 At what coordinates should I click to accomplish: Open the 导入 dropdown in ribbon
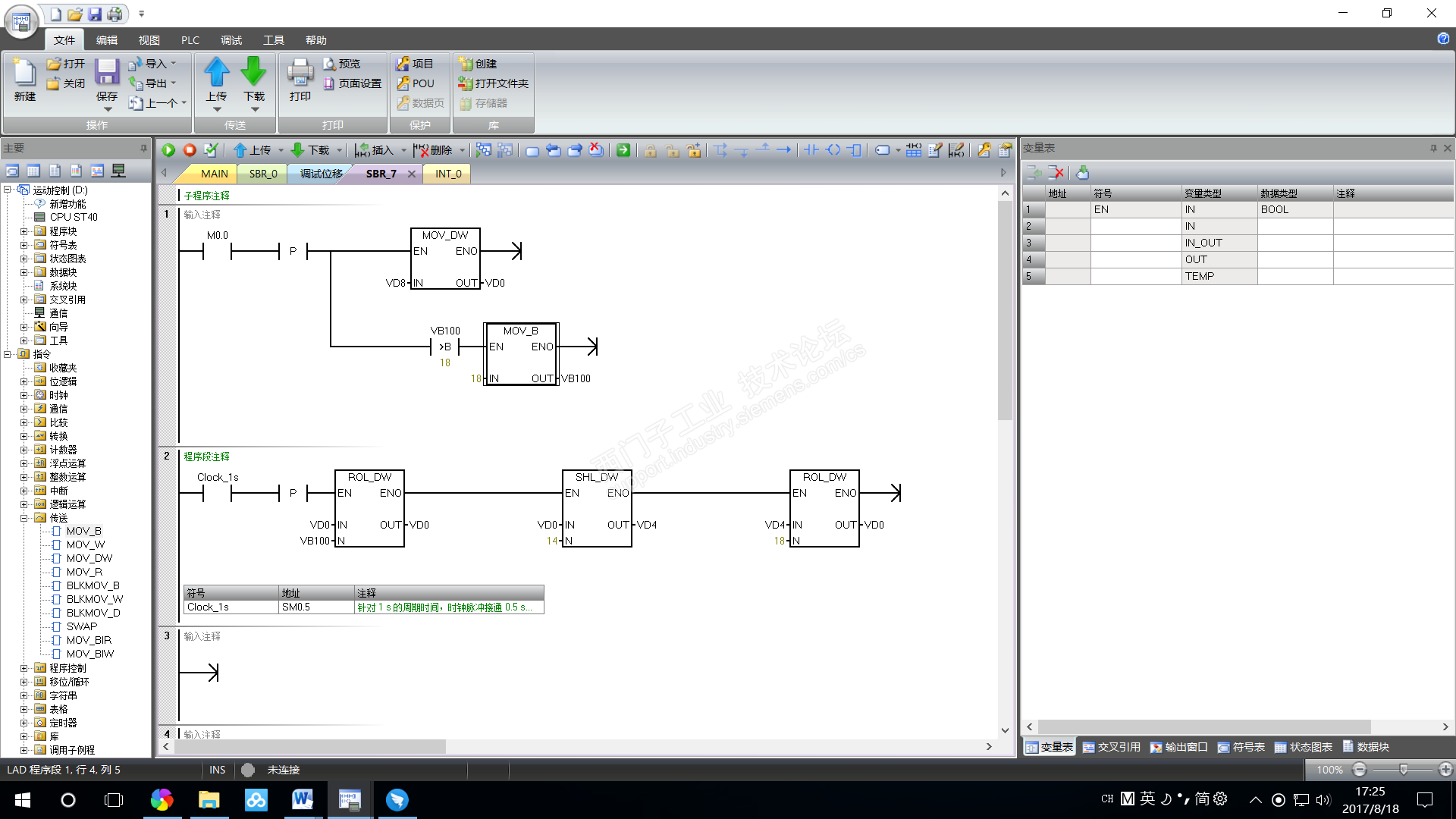174,64
